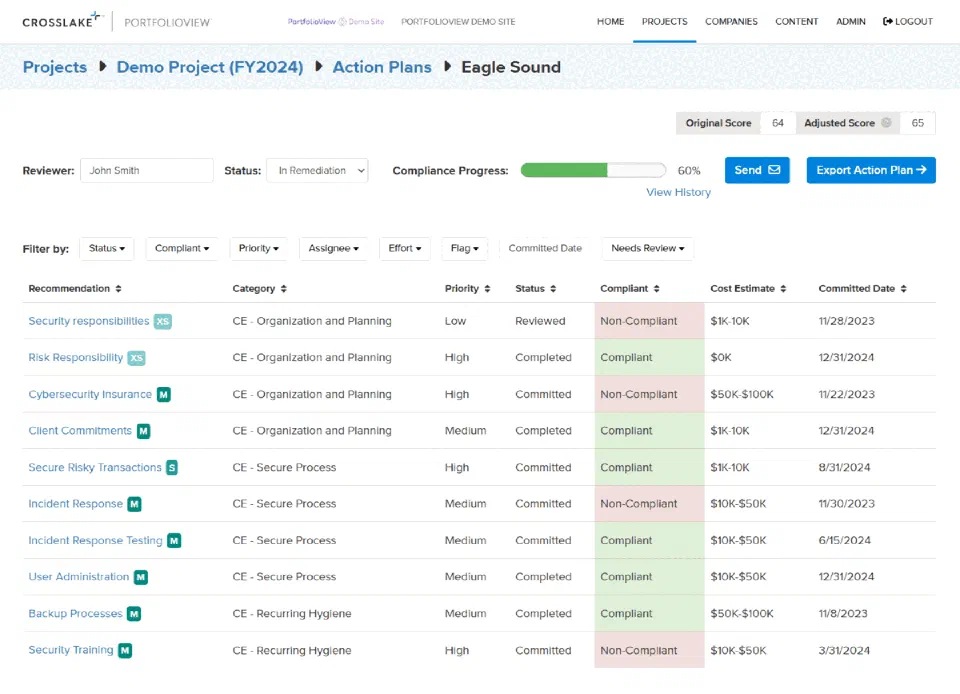Click the Compliance Progress bar
The height and width of the screenshot is (694, 960).
[593, 171]
